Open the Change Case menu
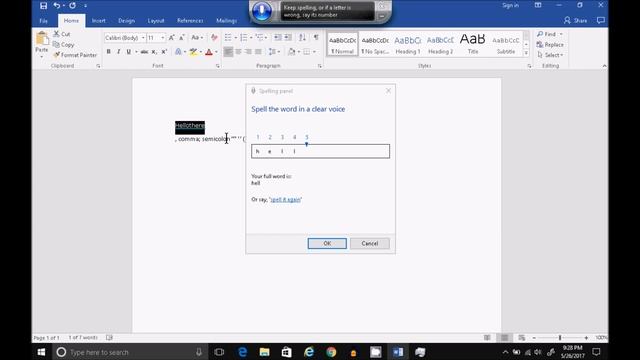 pyautogui.click(x=197, y=38)
